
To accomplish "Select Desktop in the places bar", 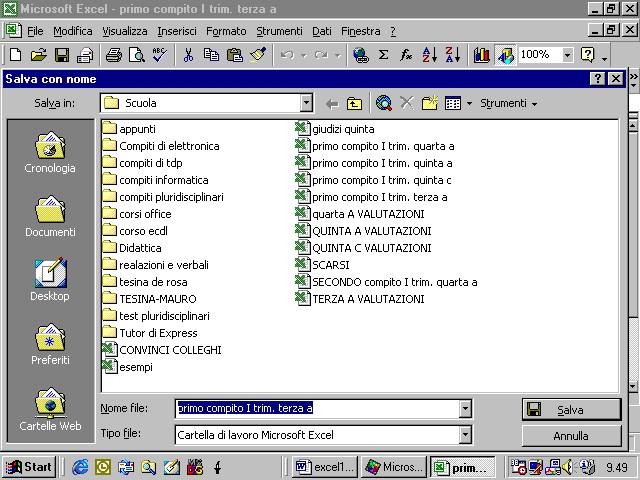I will [x=50, y=280].
